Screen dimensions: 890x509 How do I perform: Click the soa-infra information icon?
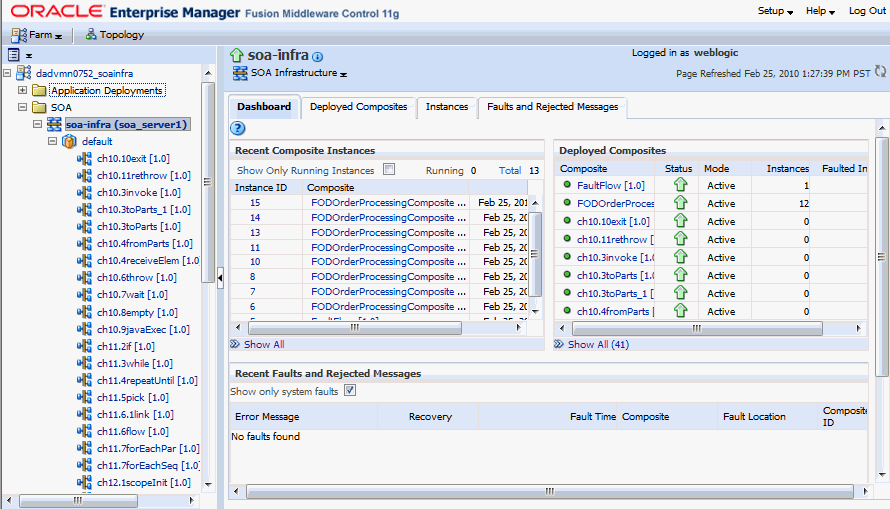click(x=318, y=57)
